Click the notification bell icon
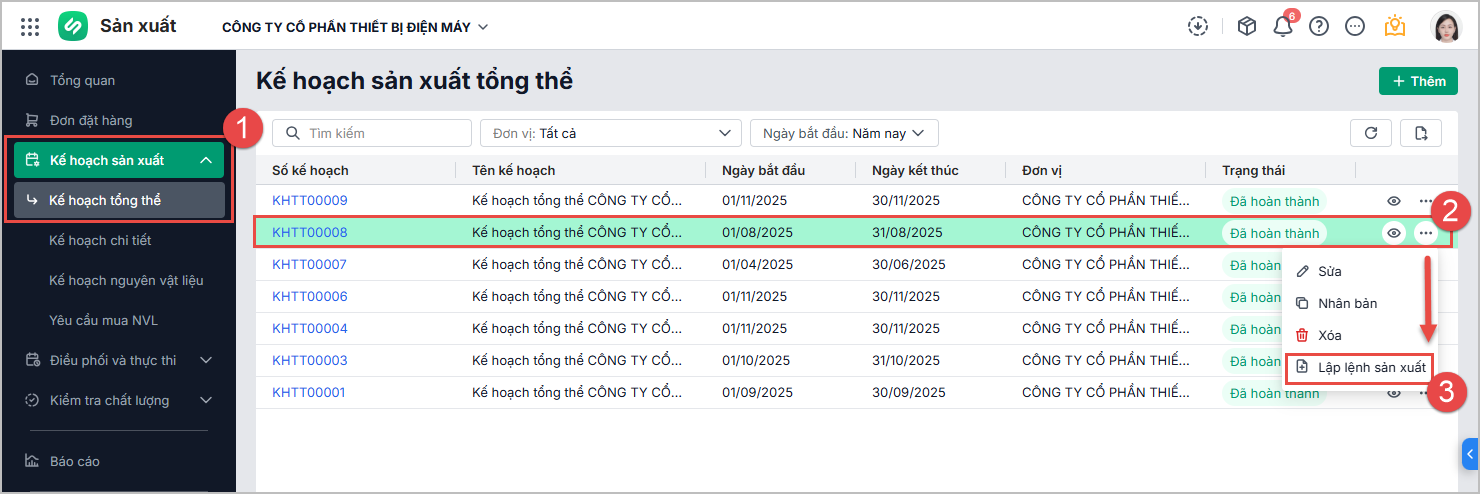The image size is (1480, 494). pos(1283,27)
